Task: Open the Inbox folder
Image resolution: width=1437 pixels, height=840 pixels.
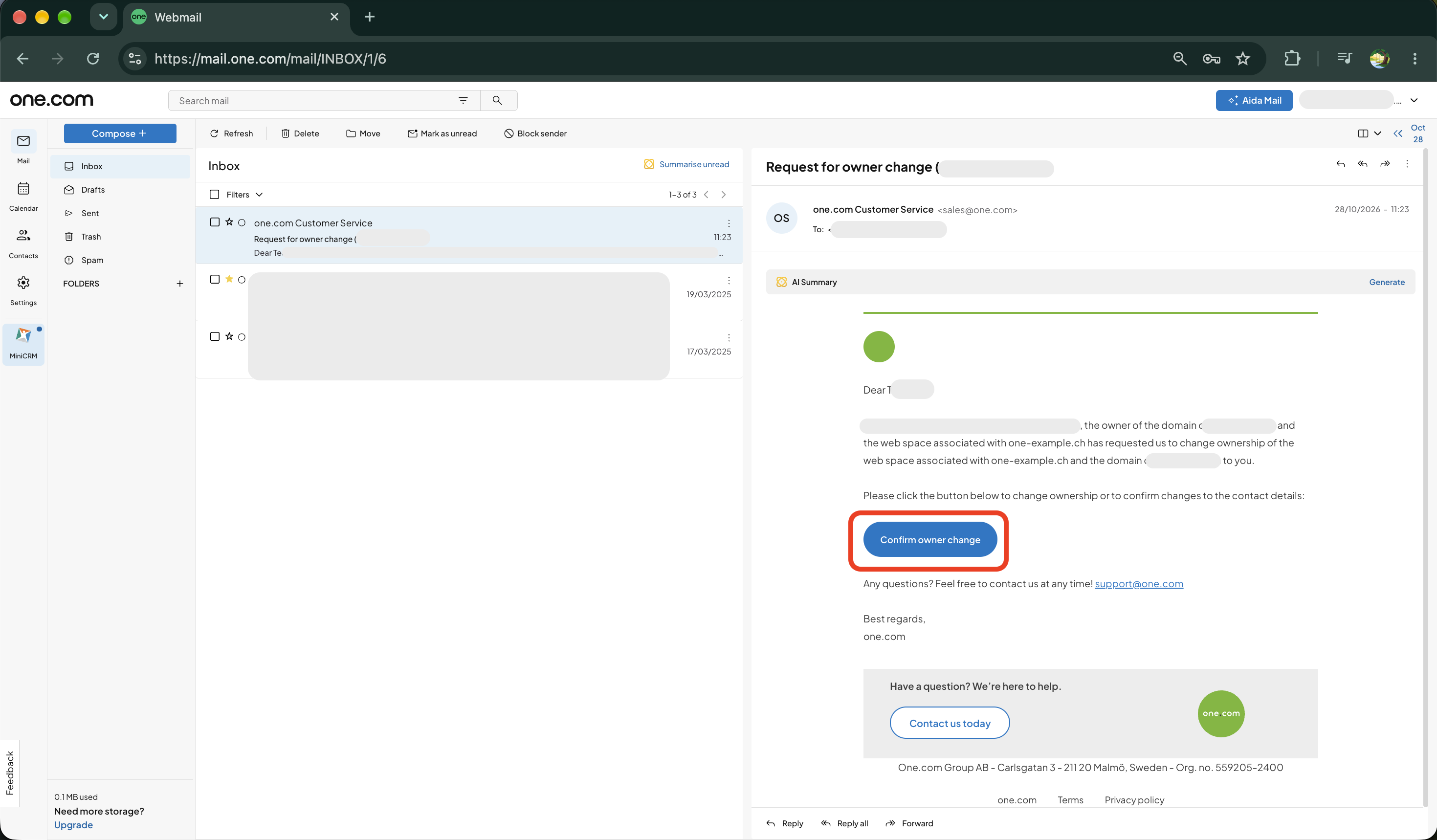Action: coord(120,166)
